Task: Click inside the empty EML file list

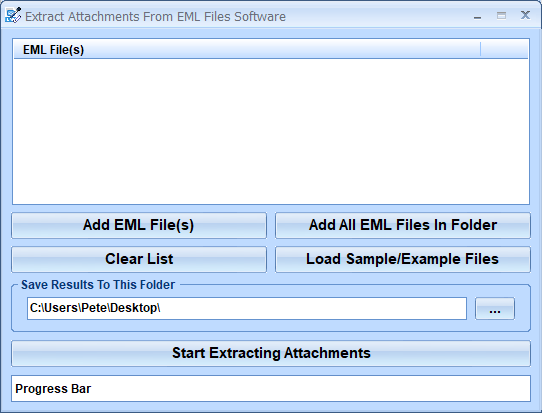Action: coord(271,131)
